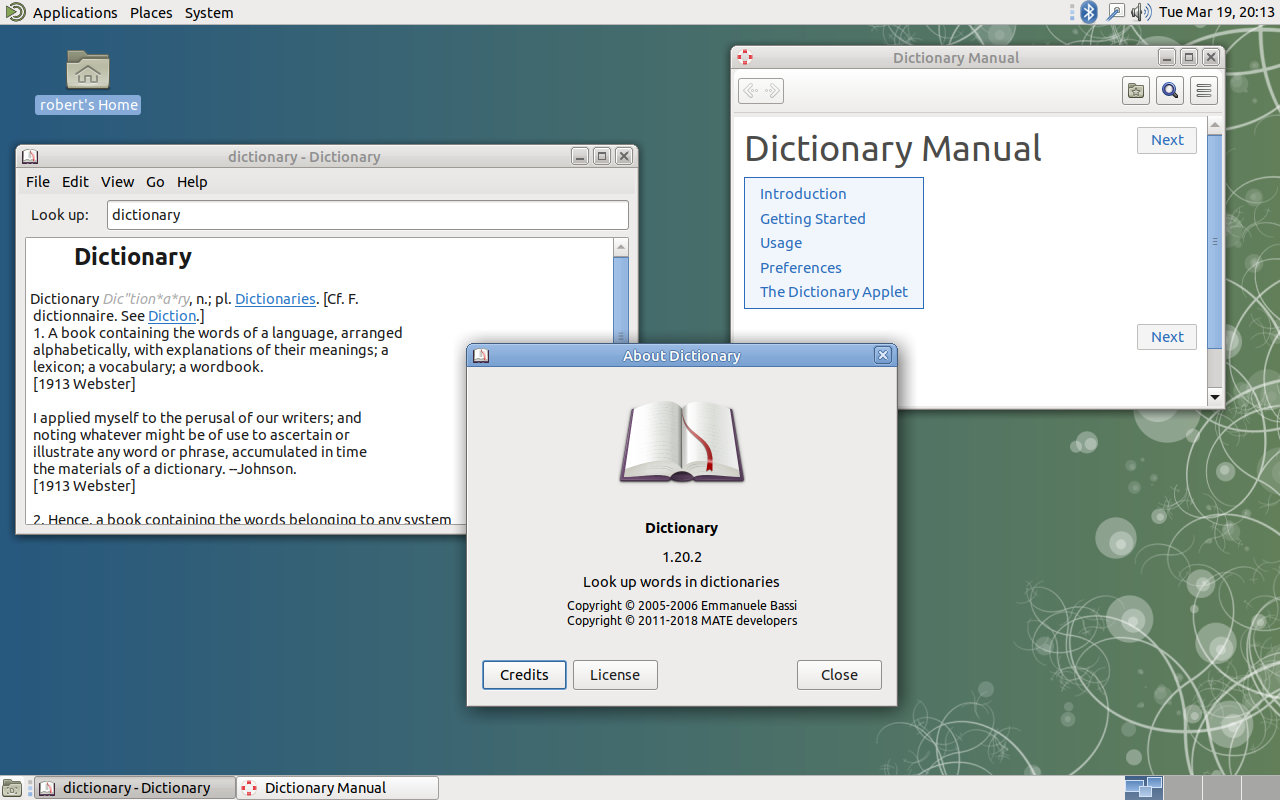Click the Look up text field
Screen dimensions: 1280x800
pos(368,215)
